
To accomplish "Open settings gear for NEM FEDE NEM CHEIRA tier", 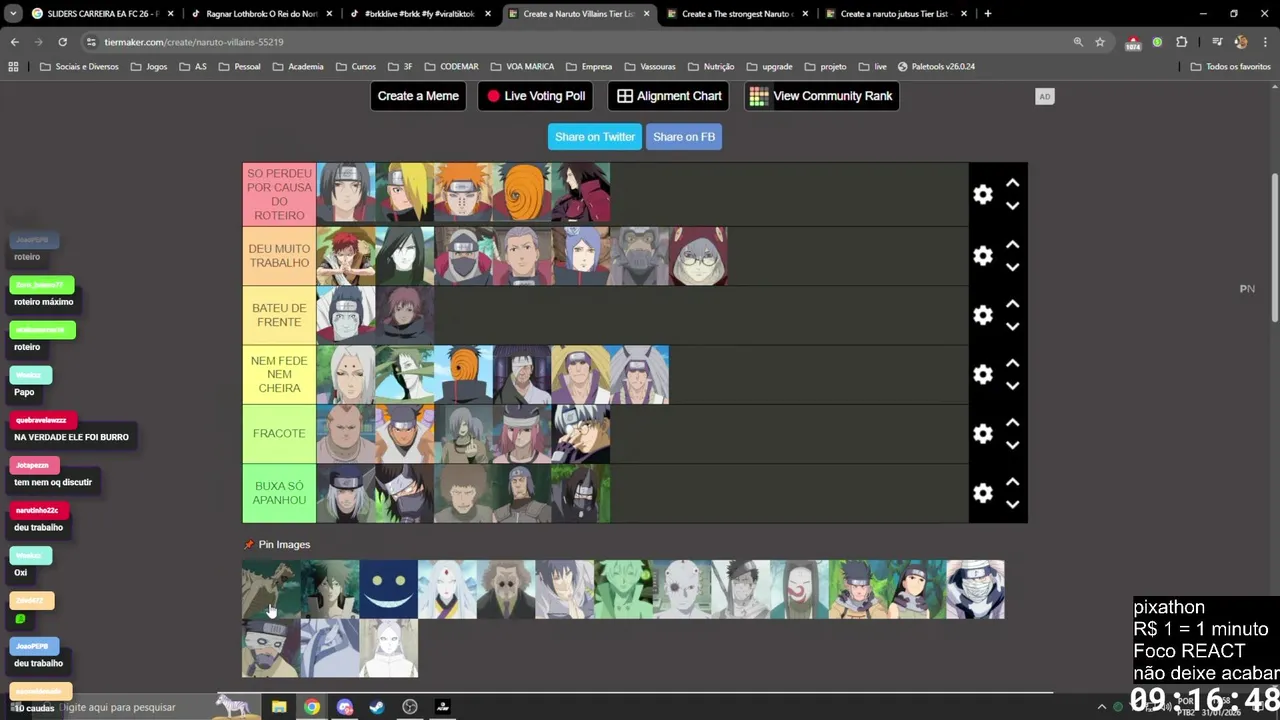I will [x=983, y=374].
